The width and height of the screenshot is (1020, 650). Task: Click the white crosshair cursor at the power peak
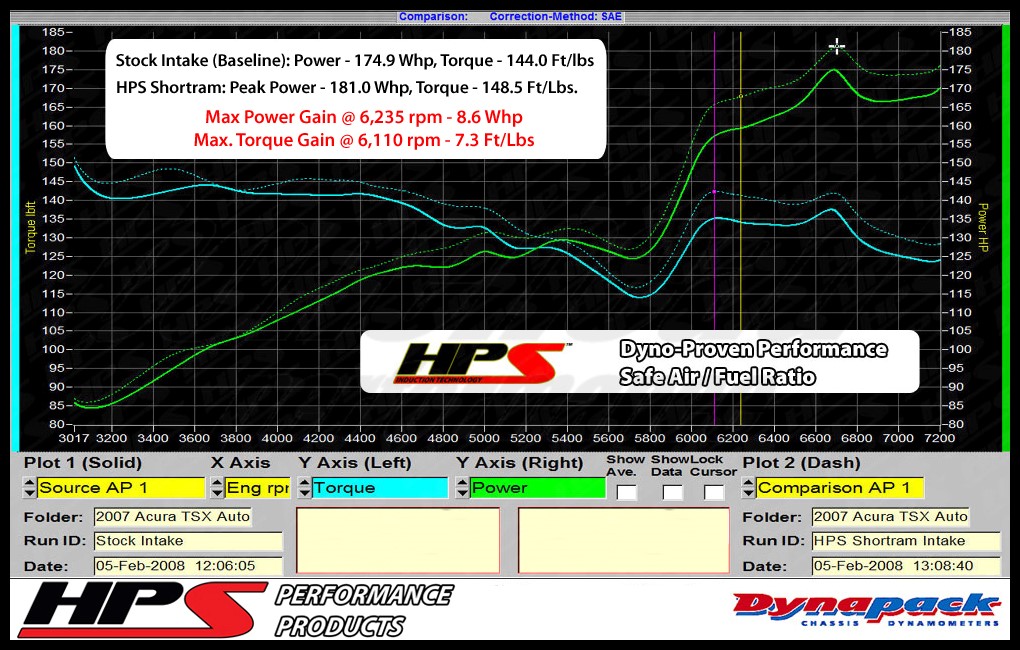pyautogui.click(x=837, y=46)
